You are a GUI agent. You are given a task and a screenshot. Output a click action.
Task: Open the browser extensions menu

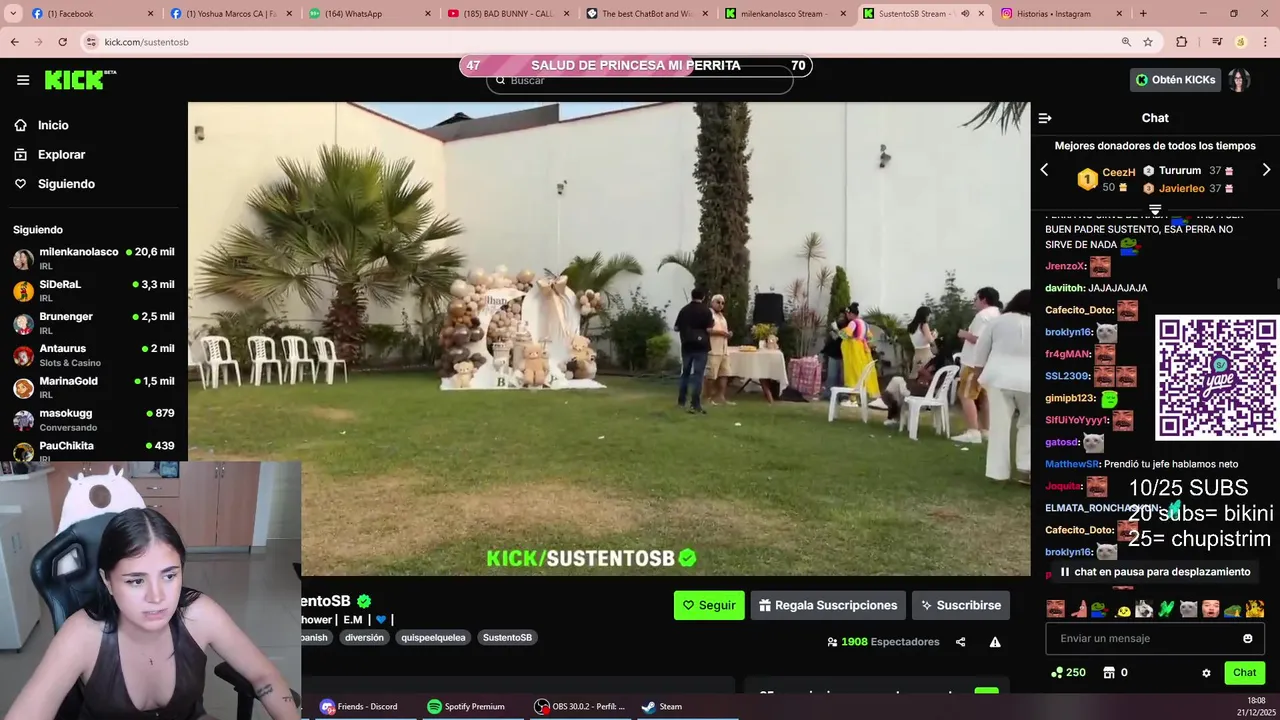coord(1182,42)
